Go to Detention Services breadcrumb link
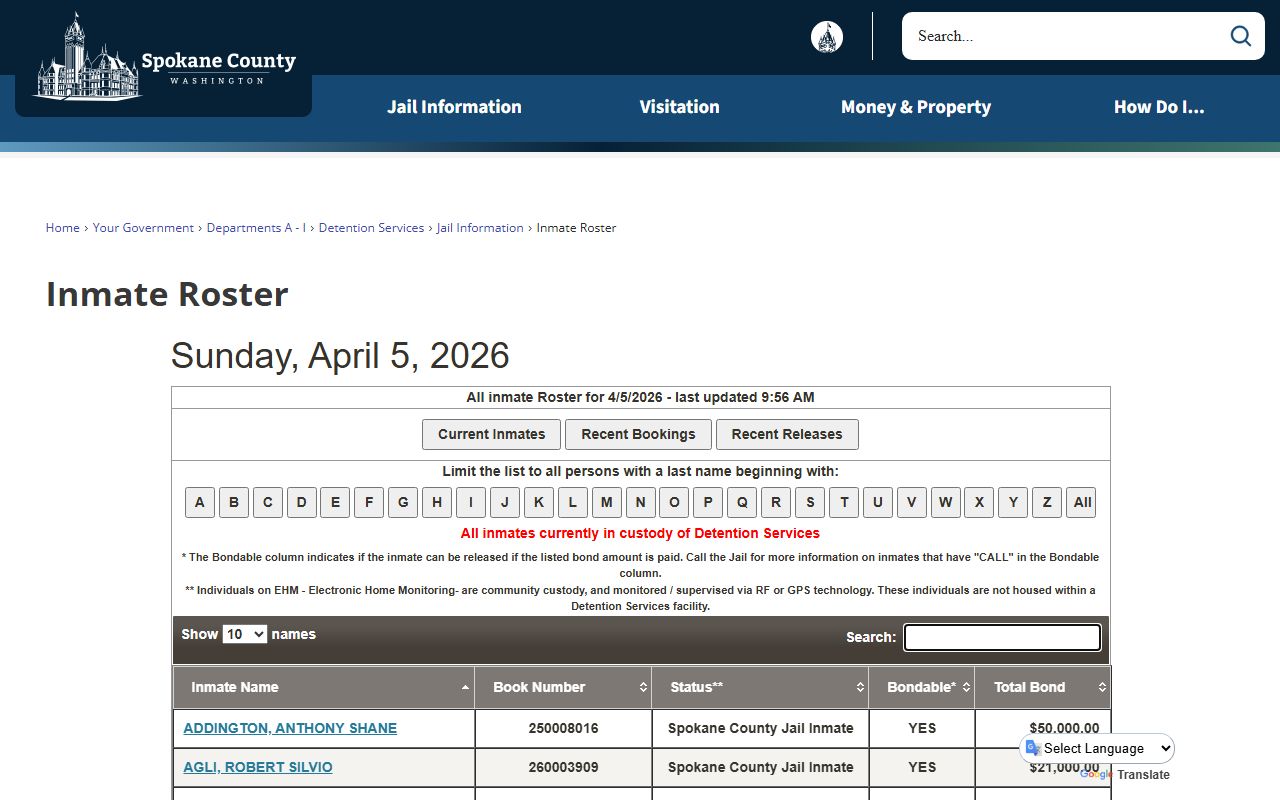Image resolution: width=1280 pixels, height=800 pixels. click(371, 228)
